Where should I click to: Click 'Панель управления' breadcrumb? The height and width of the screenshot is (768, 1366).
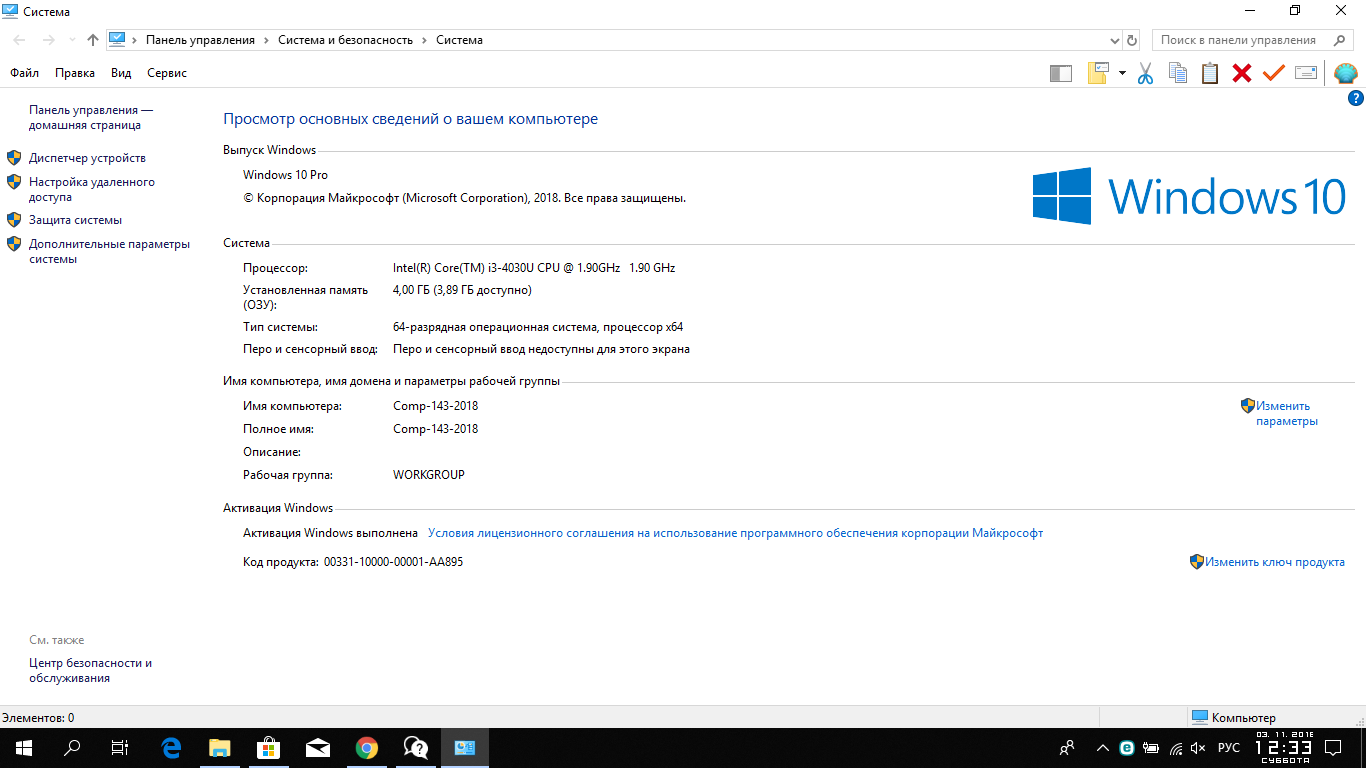click(200, 40)
